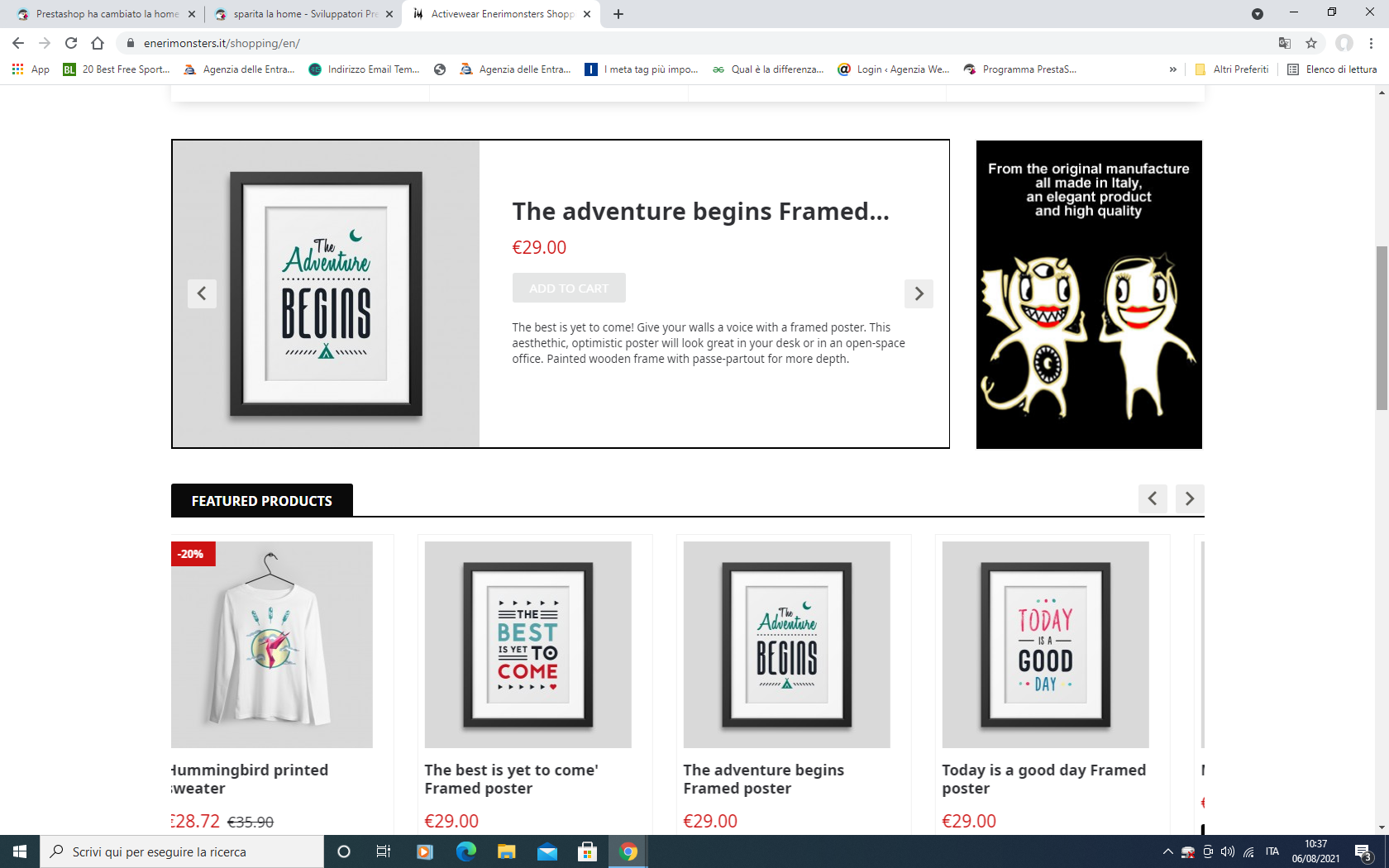Expand the hidden bookmarks overflow chevron
The height and width of the screenshot is (868, 1389).
click(x=1172, y=69)
